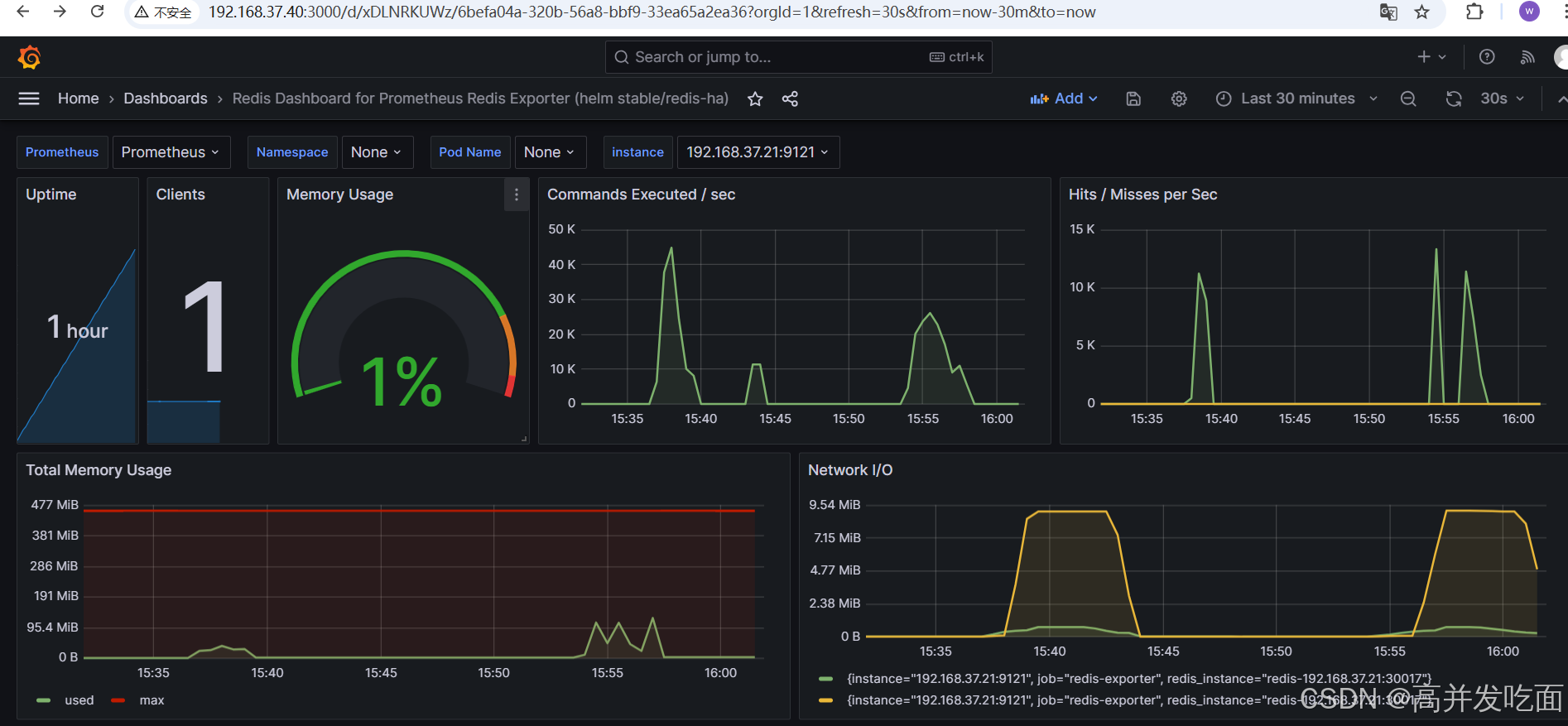Save the dashboard with the disk icon
The width and height of the screenshot is (1568, 726).
1133,99
